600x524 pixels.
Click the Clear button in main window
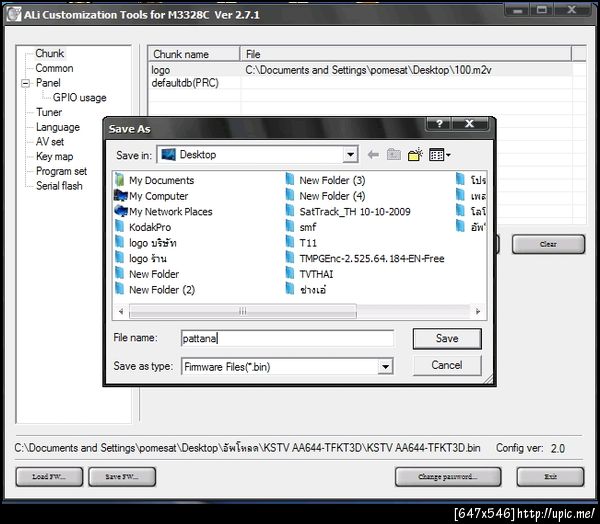pyautogui.click(x=548, y=244)
